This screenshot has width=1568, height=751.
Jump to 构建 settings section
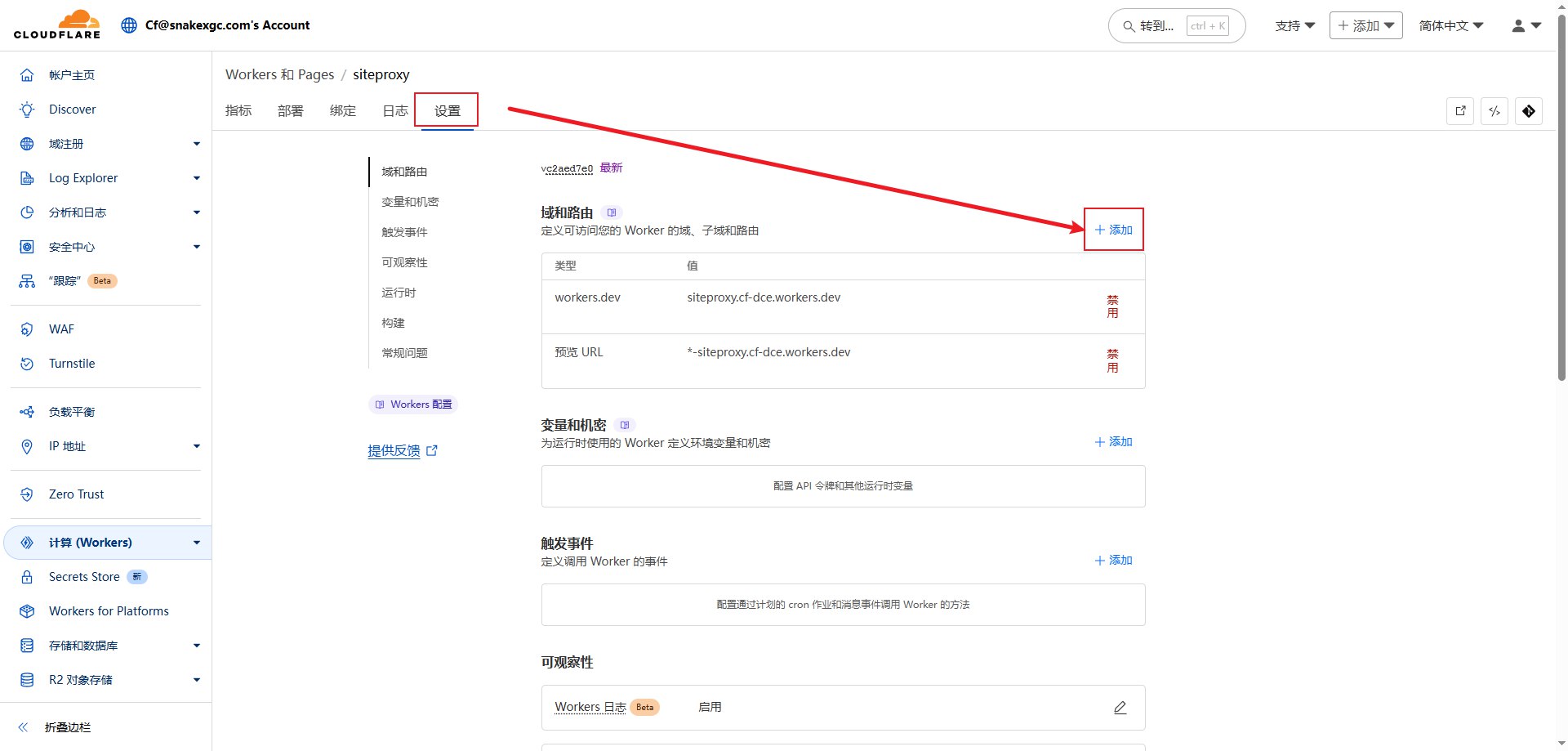(393, 323)
